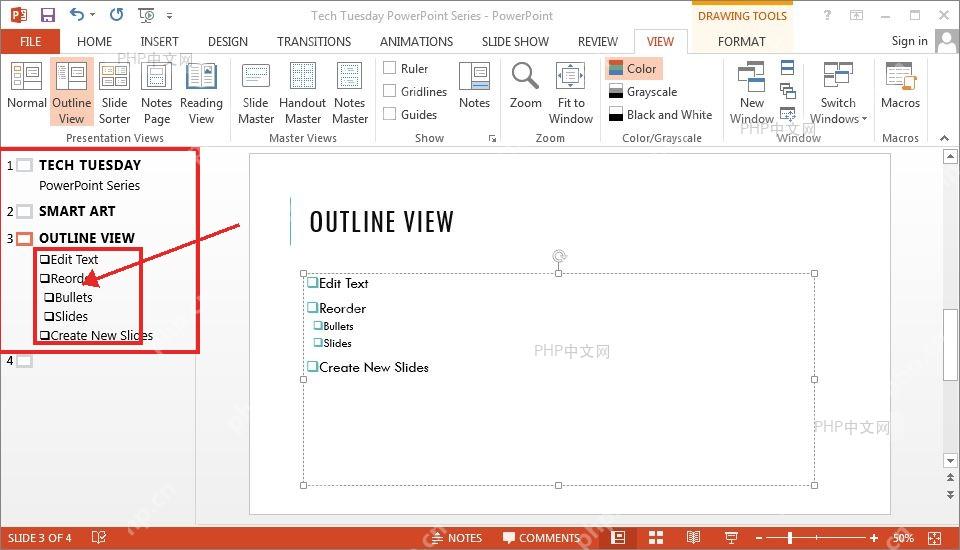
Task: Open Undo history dropdown arrow
Action: [92, 15]
